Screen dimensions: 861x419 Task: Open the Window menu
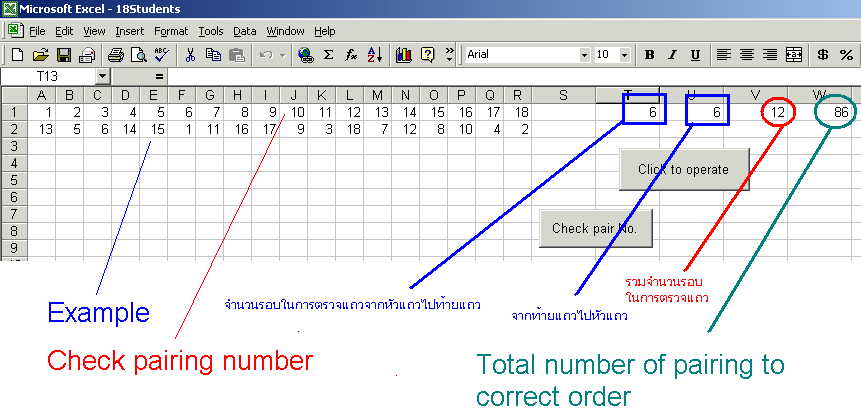point(286,31)
